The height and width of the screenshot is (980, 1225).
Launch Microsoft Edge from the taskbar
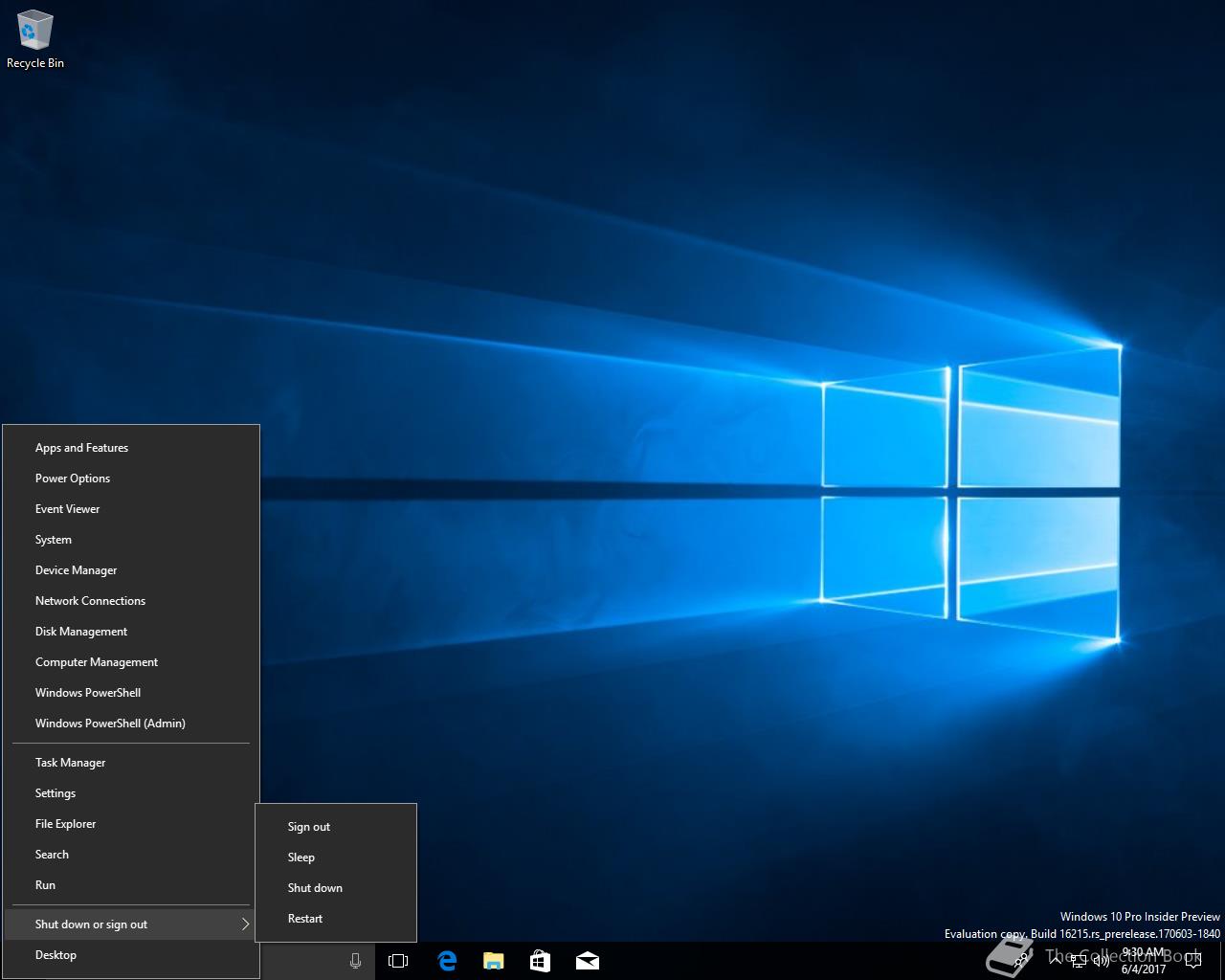(447, 961)
